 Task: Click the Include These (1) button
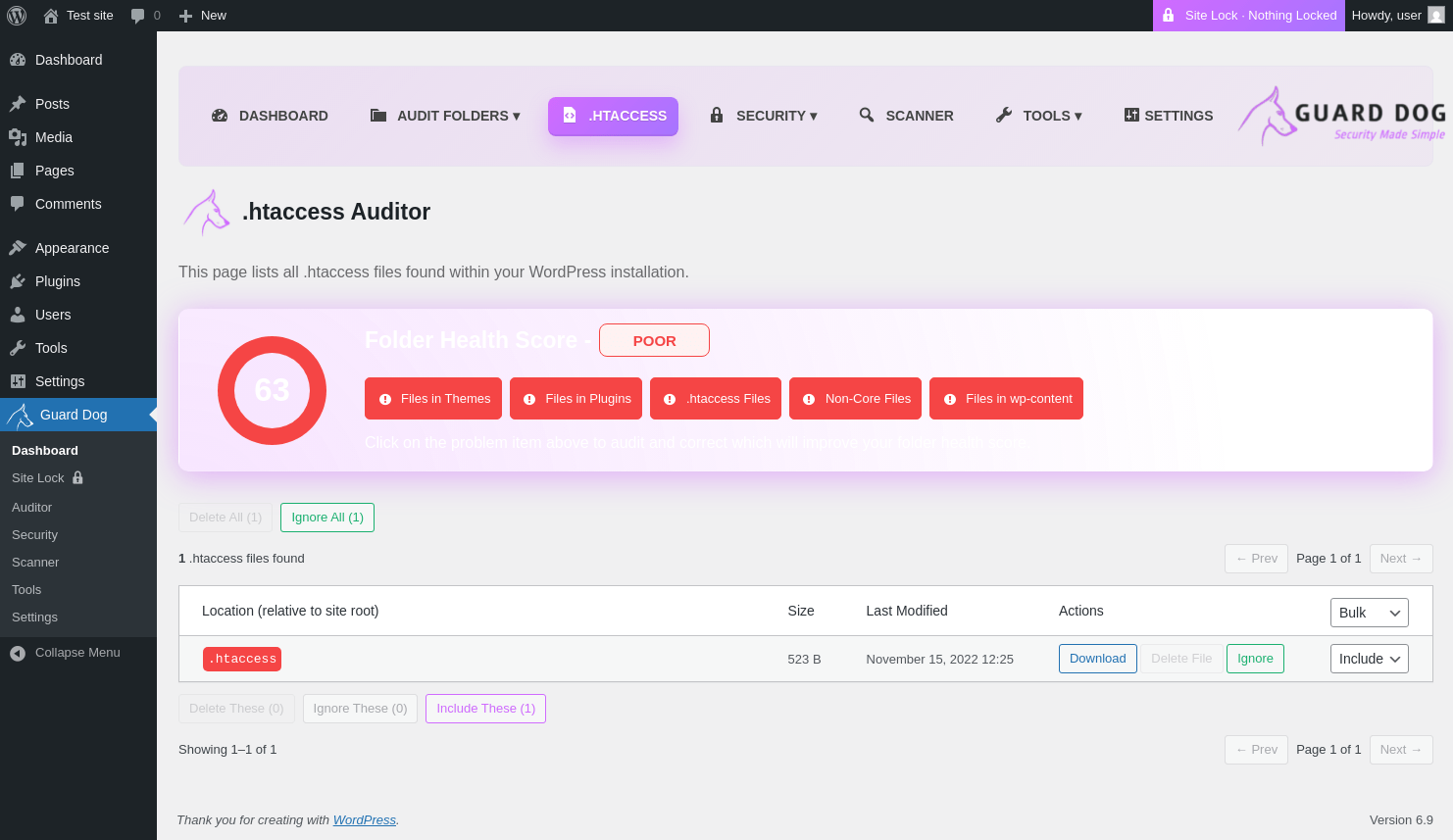coord(485,709)
